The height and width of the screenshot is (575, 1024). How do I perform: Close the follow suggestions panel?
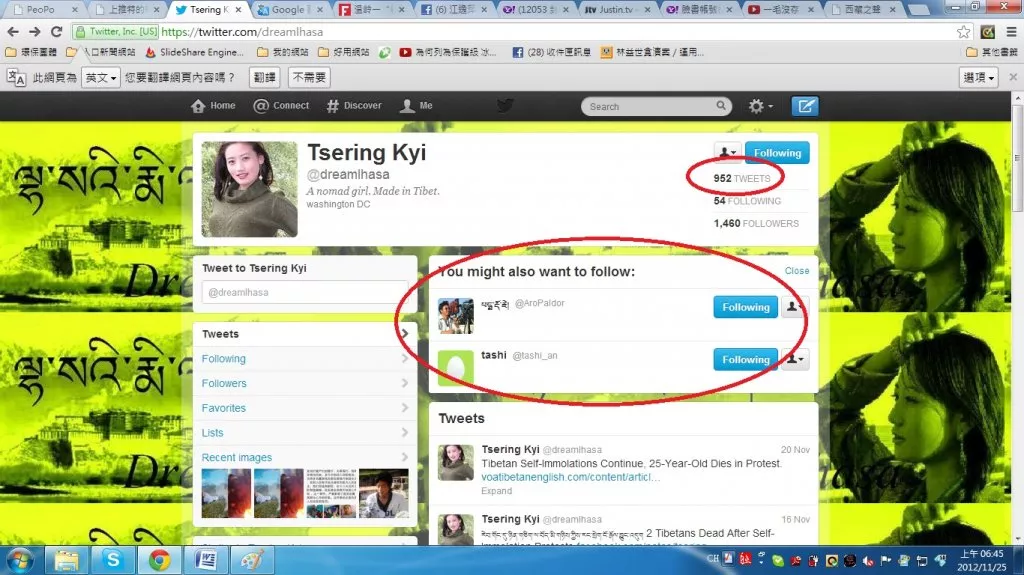[797, 271]
